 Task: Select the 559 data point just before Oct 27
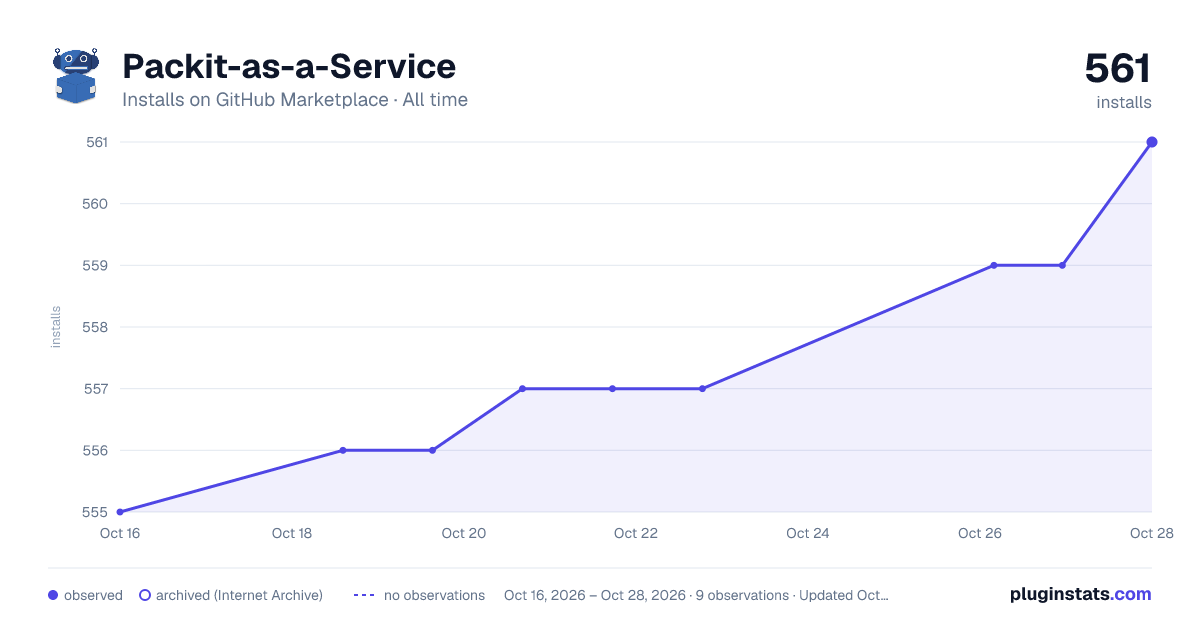[x=1062, y=265]
